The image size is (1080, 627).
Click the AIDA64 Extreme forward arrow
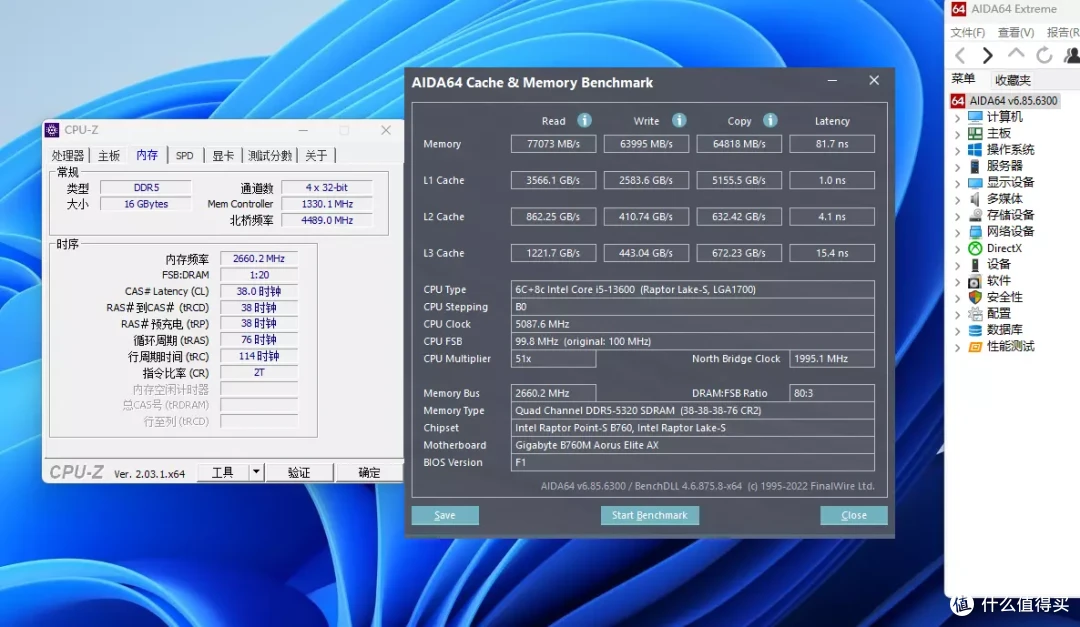click(x=988, y=55)
